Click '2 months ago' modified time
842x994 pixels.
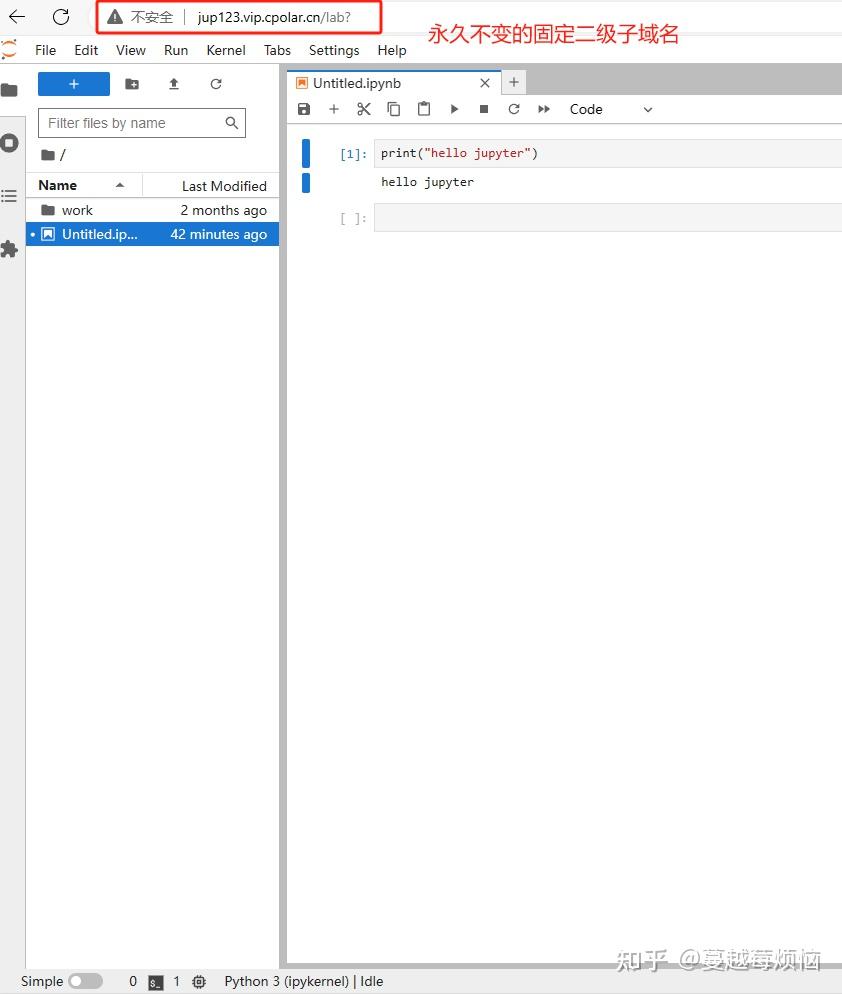click(x=223, y=210)
